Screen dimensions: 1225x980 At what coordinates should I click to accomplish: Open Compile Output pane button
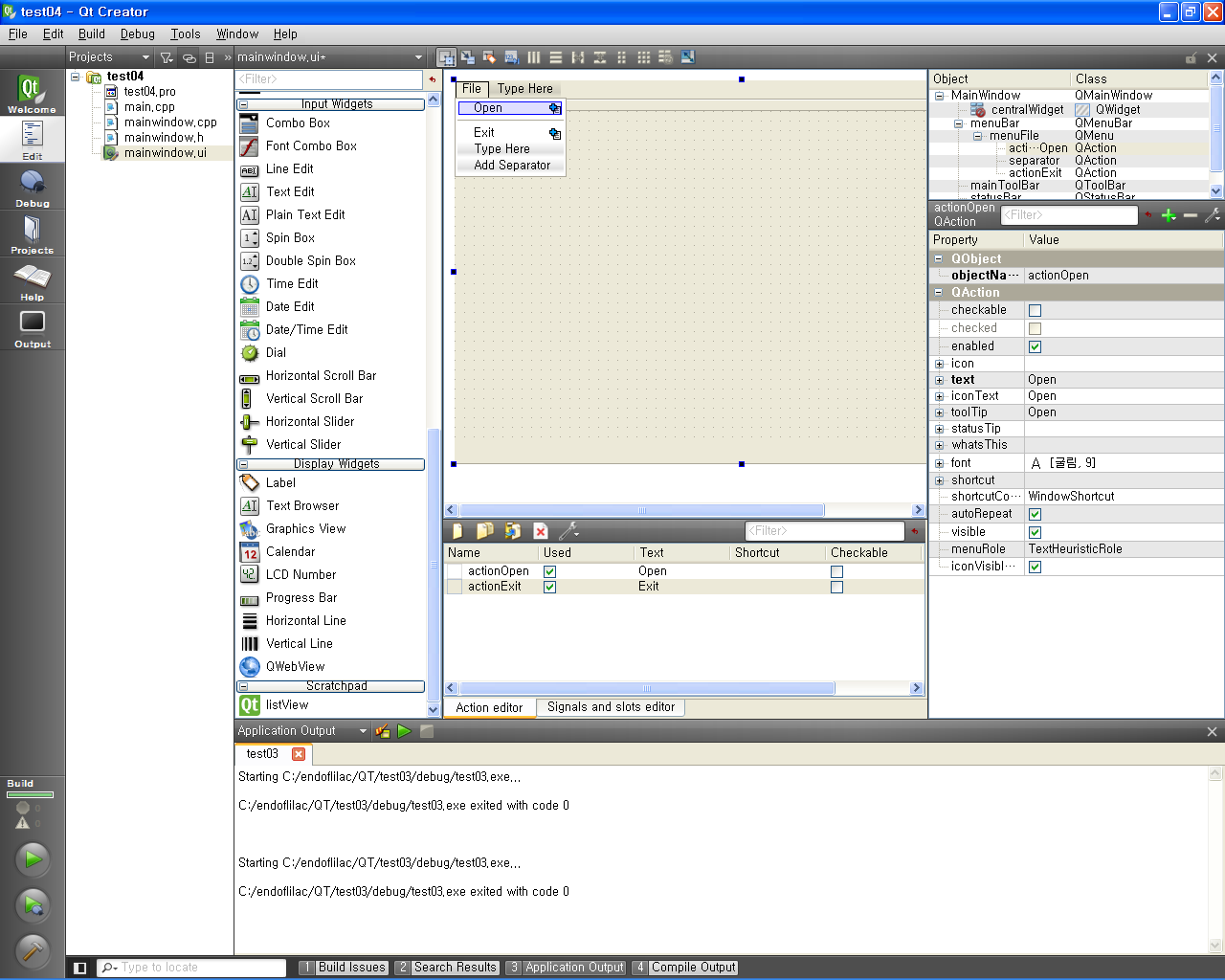pos(685,968)
